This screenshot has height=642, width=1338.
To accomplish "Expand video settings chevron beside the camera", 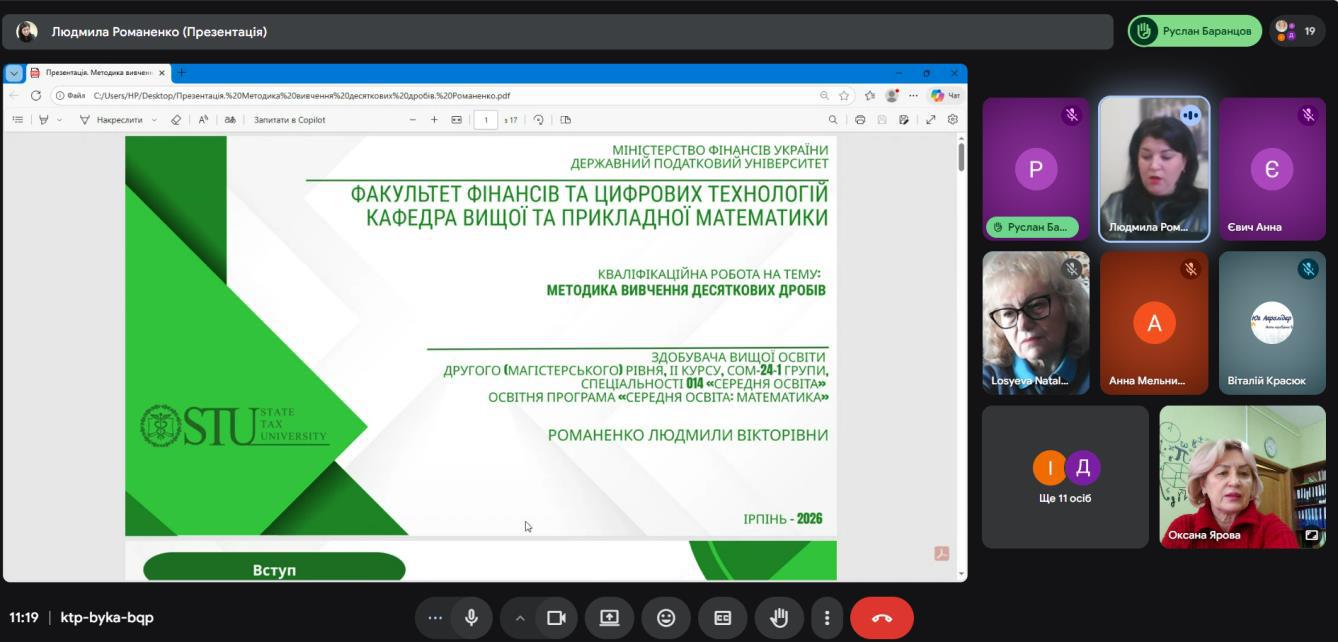I will click(x=519, y=618).
